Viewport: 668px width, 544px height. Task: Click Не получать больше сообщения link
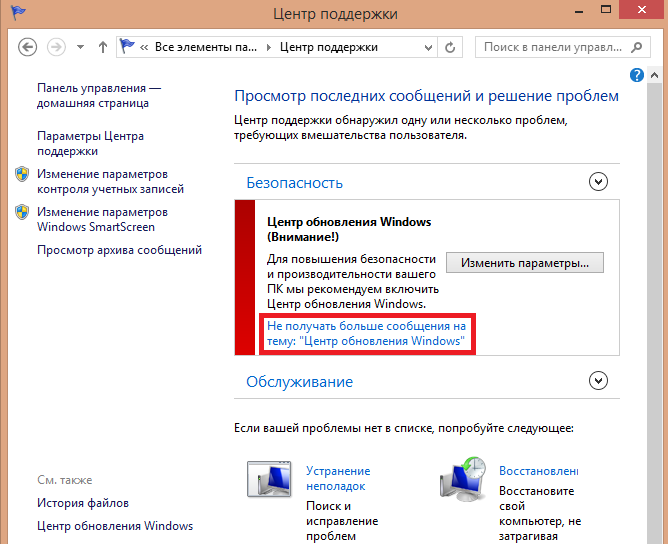pos(366,334)
